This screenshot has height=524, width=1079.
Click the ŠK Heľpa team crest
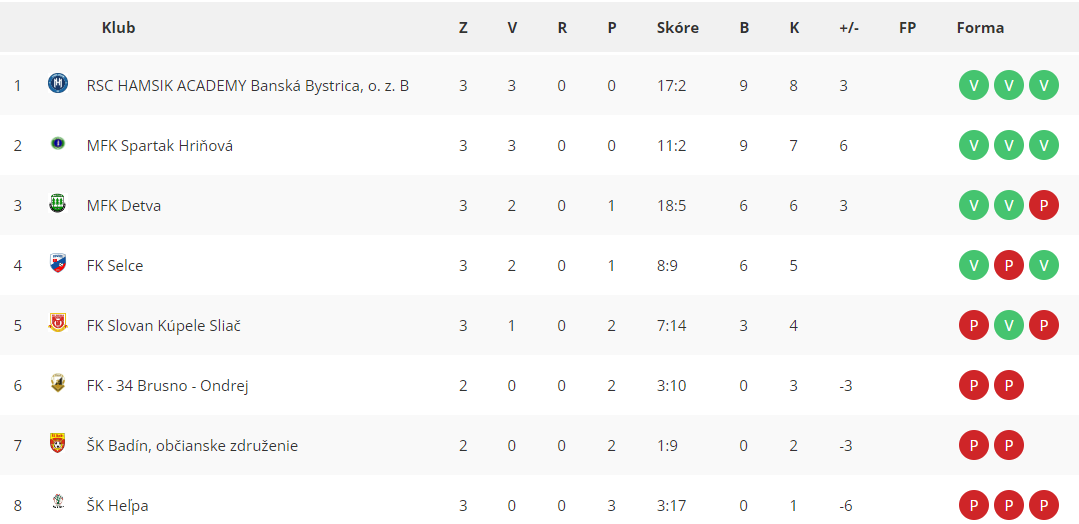58,502
